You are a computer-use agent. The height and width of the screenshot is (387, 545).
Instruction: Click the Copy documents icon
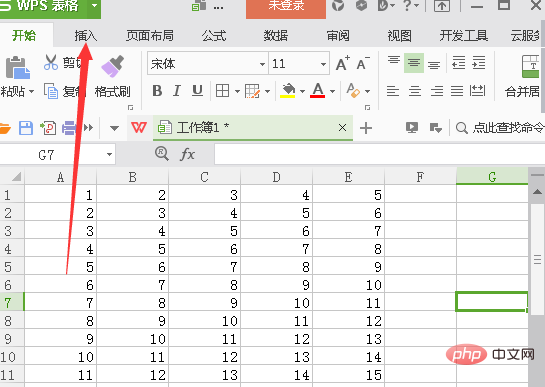[51, 91]
